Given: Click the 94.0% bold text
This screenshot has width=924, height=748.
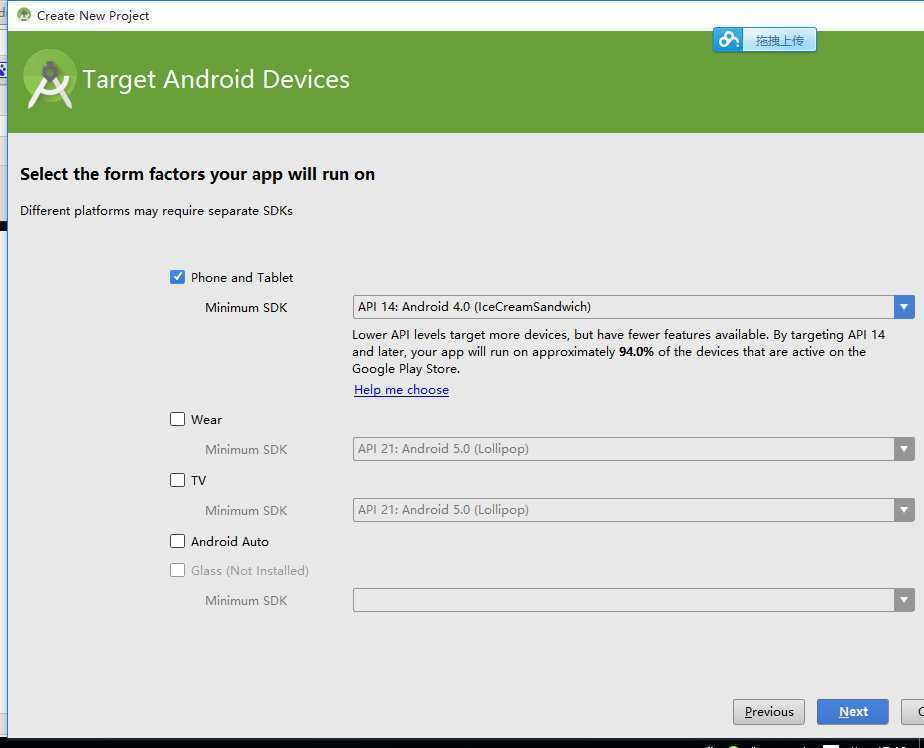Looking at the screenshot, I should click(636, 352).
